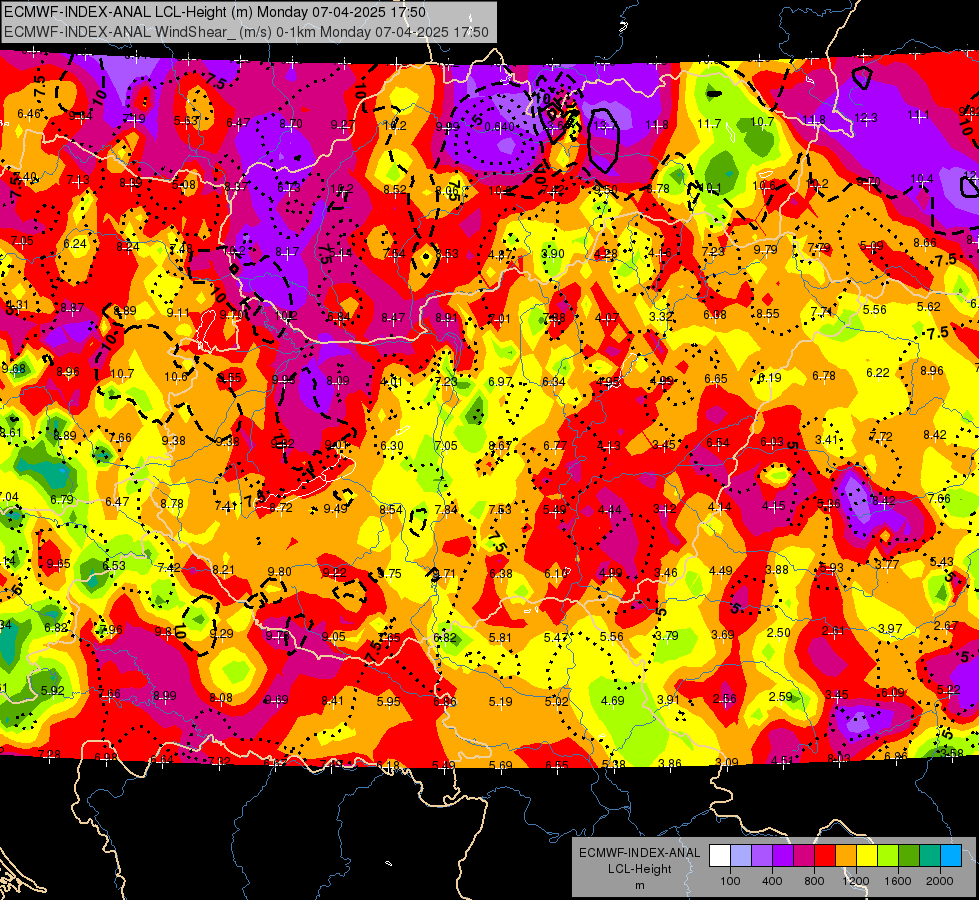Click the wind shear value 6.30
This screenshot has height=900, width=979.
coord(391,445)
